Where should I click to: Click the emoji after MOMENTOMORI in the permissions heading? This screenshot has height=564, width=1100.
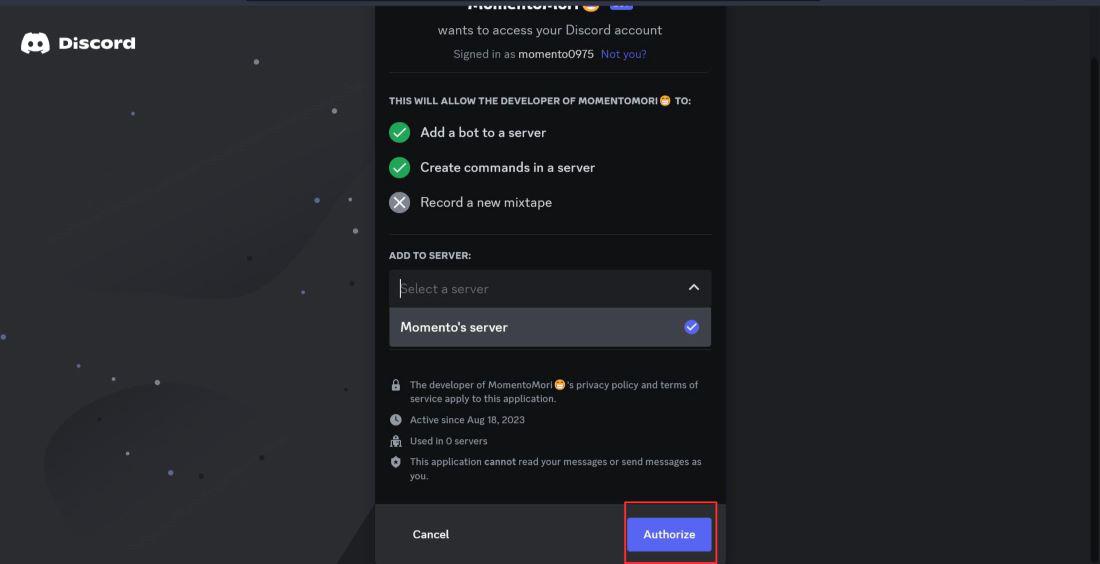[x=665, y=101]
